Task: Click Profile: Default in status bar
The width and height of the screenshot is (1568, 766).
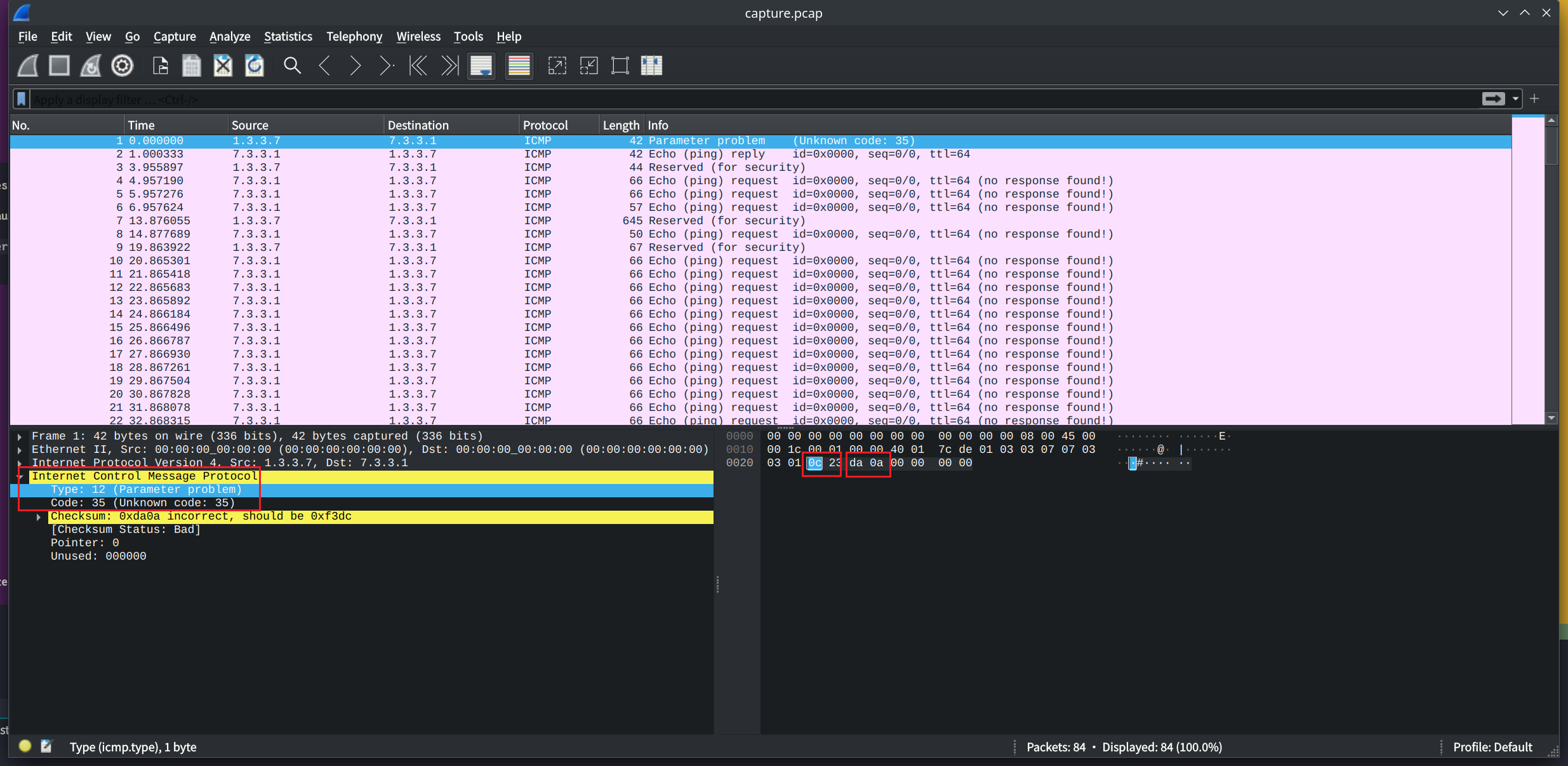Action: tap(1492, 747)
